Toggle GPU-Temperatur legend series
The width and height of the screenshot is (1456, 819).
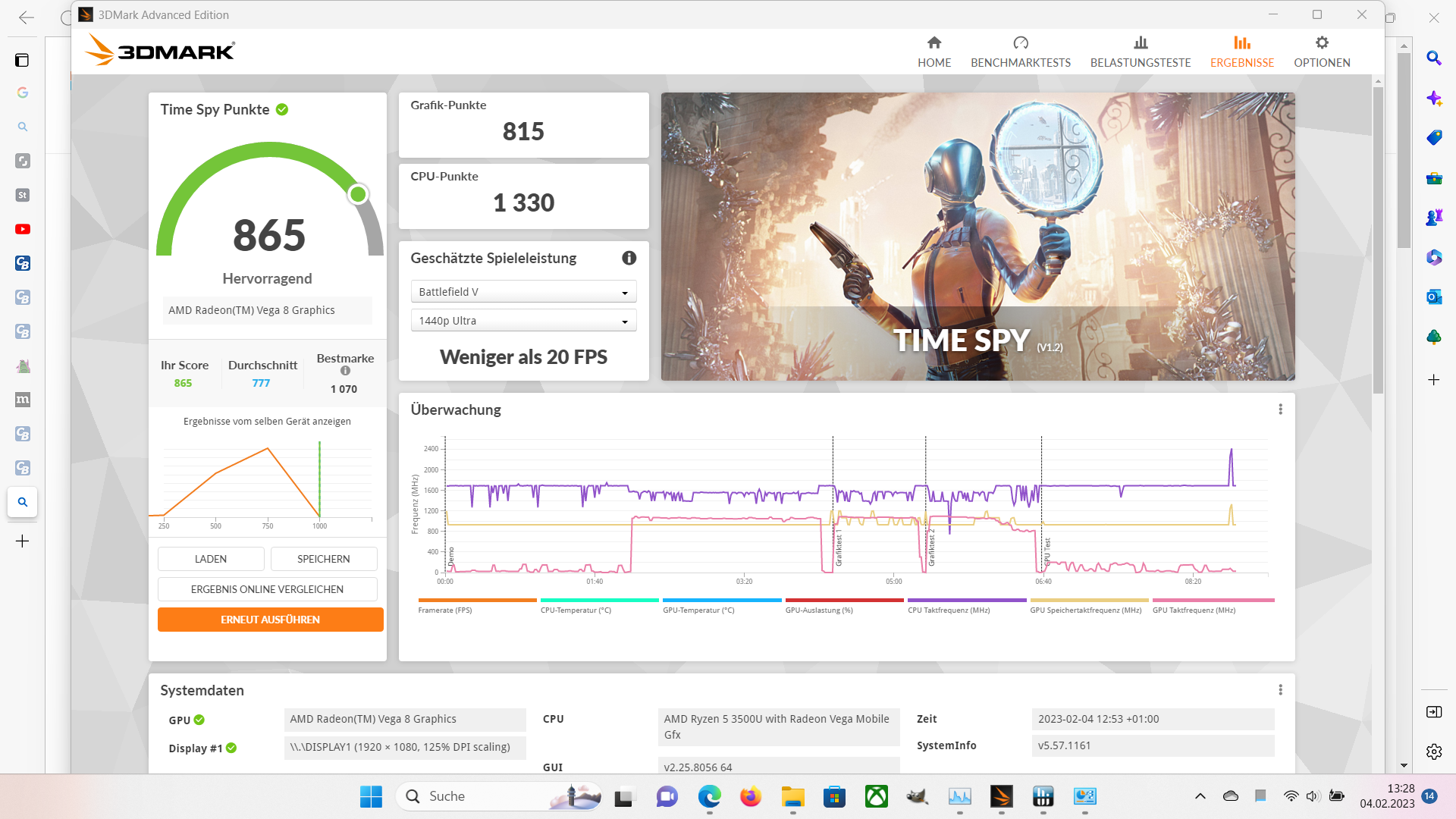[698, 610]
